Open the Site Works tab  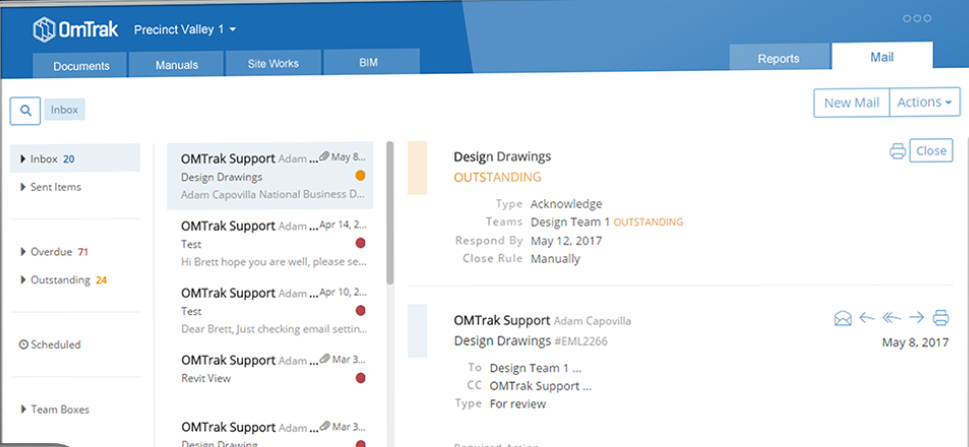(x=273, y=63)
